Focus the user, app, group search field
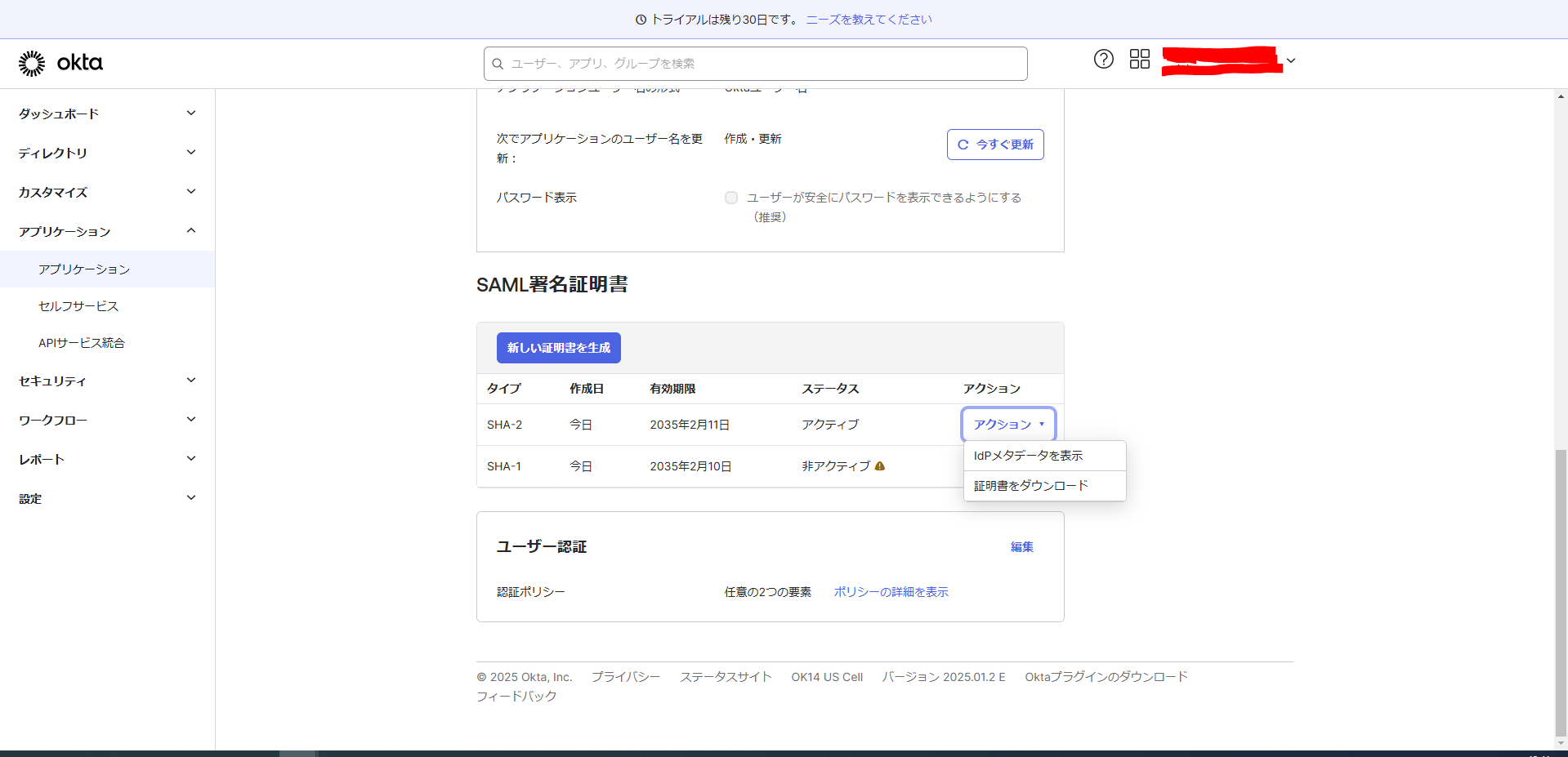Image resolution: width=1568 pixels, height=757 pixels. coord(756,64)
